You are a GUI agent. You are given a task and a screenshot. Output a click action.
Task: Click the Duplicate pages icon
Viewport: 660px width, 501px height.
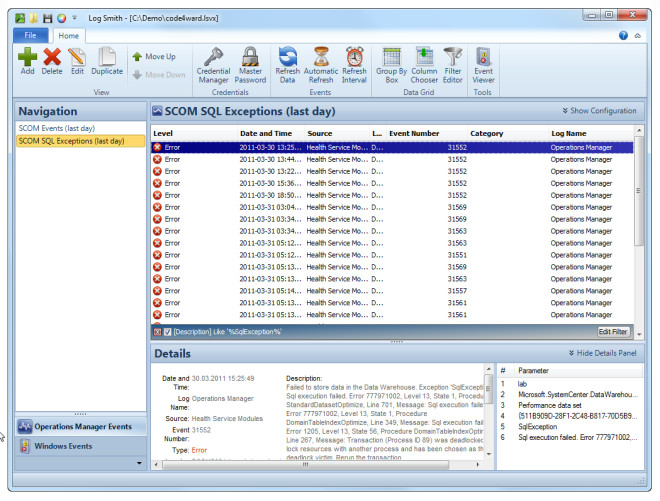(107, 56)
